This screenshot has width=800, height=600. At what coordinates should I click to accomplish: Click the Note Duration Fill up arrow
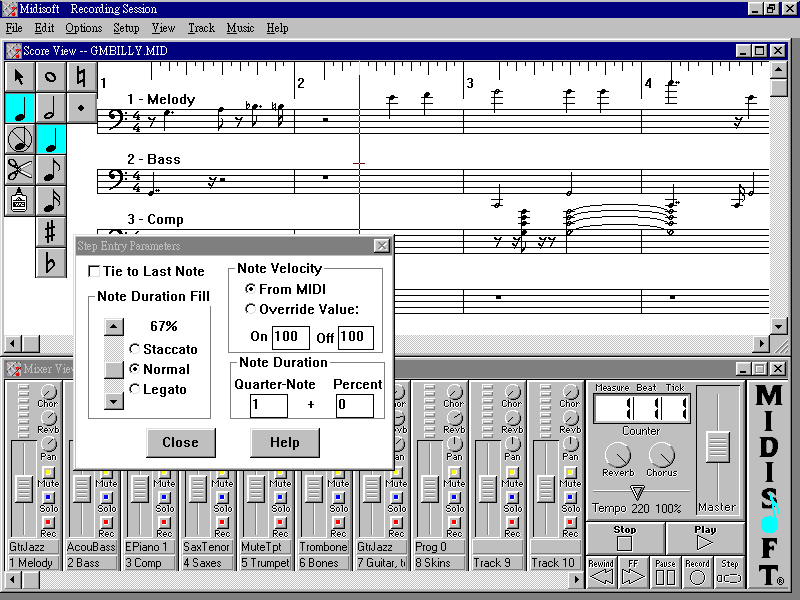(x=114, y=326)
